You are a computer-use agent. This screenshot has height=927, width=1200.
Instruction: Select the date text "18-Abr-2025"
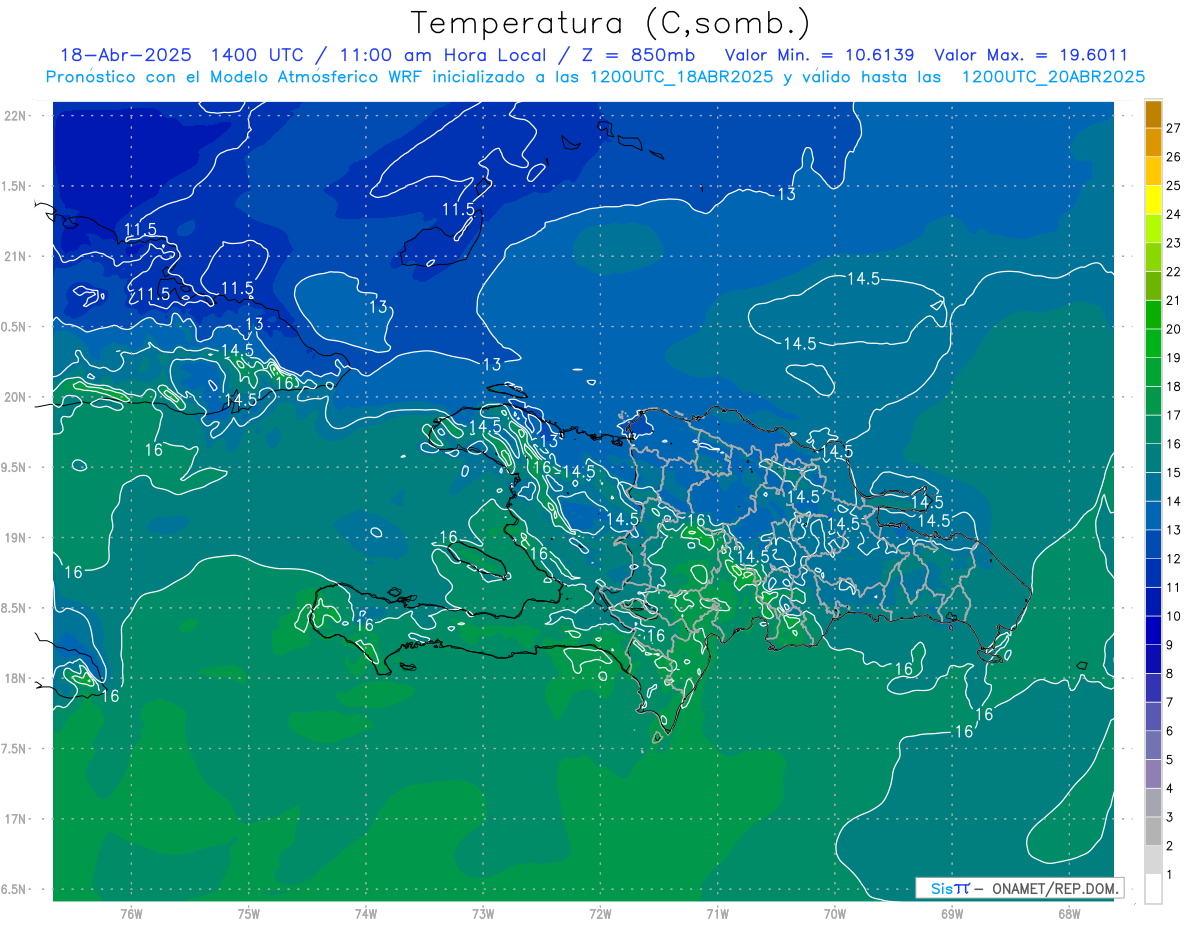[x=125, y=55]
